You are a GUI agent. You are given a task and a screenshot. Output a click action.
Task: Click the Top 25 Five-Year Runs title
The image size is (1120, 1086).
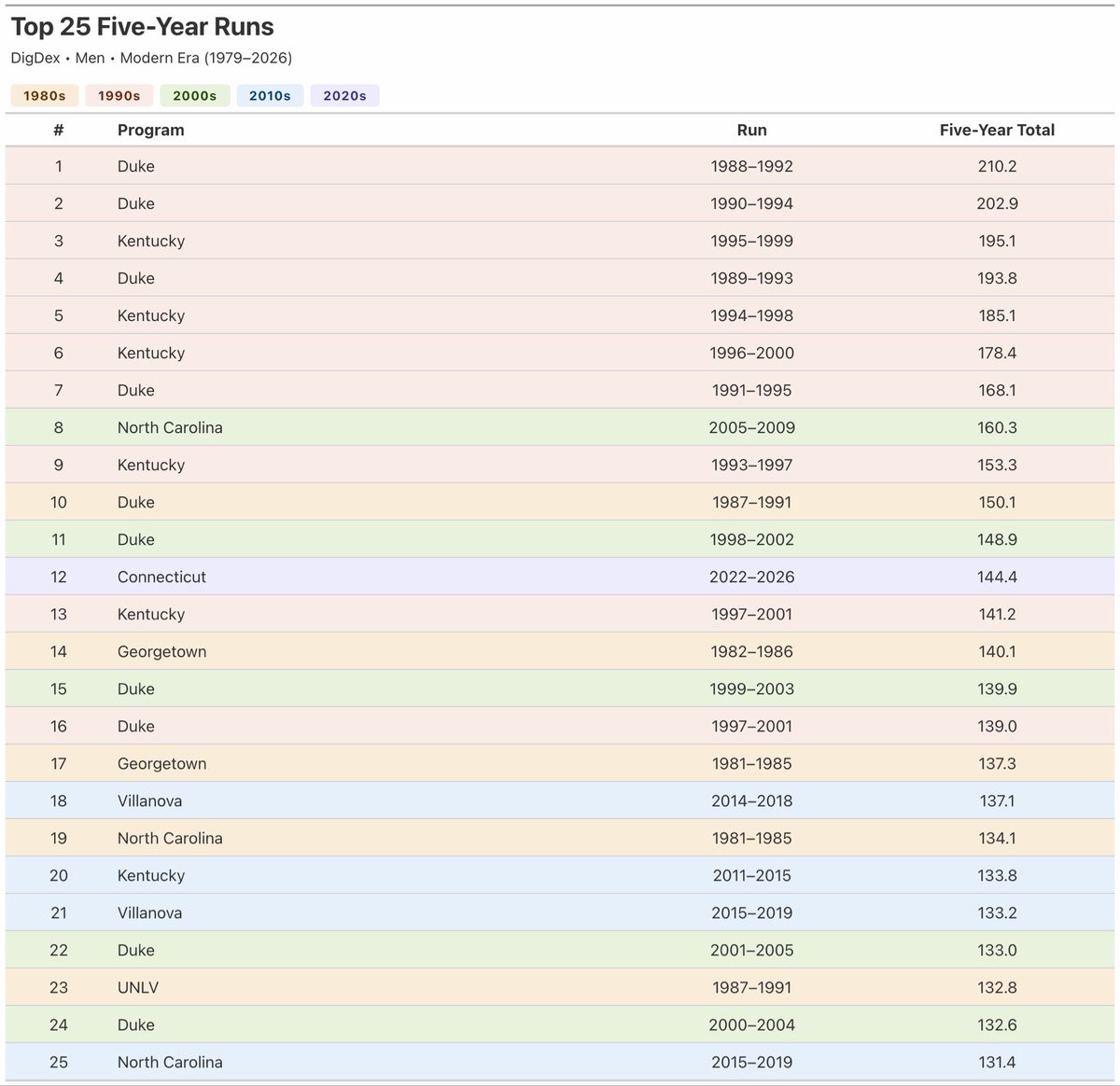(143, 27)
